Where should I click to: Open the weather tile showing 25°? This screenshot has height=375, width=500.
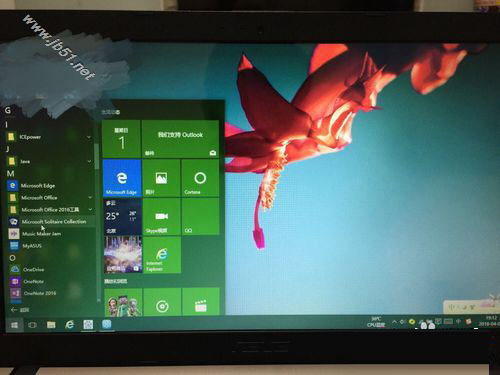tap(122, 216)
